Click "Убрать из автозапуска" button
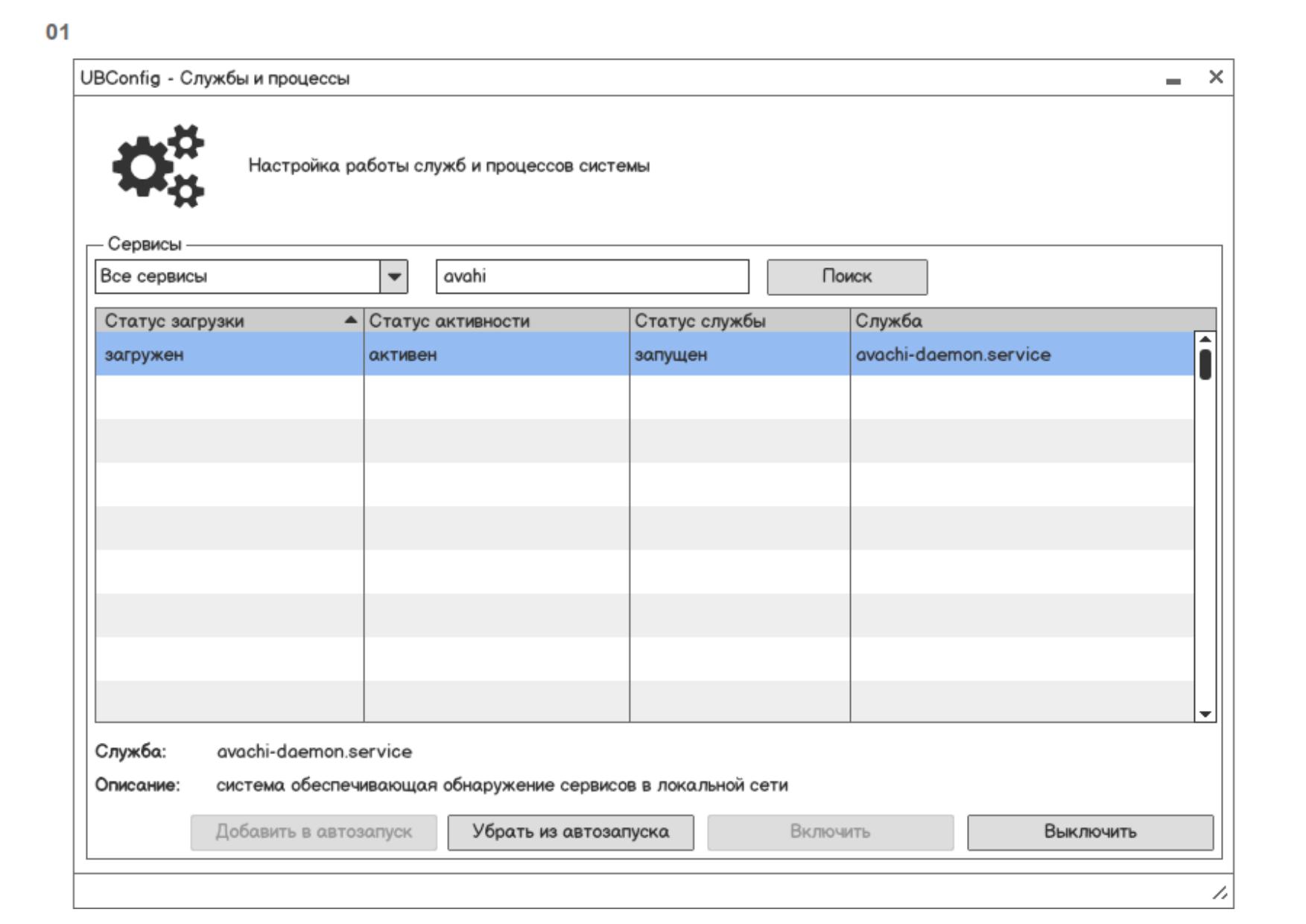 (x=570, y=832)
